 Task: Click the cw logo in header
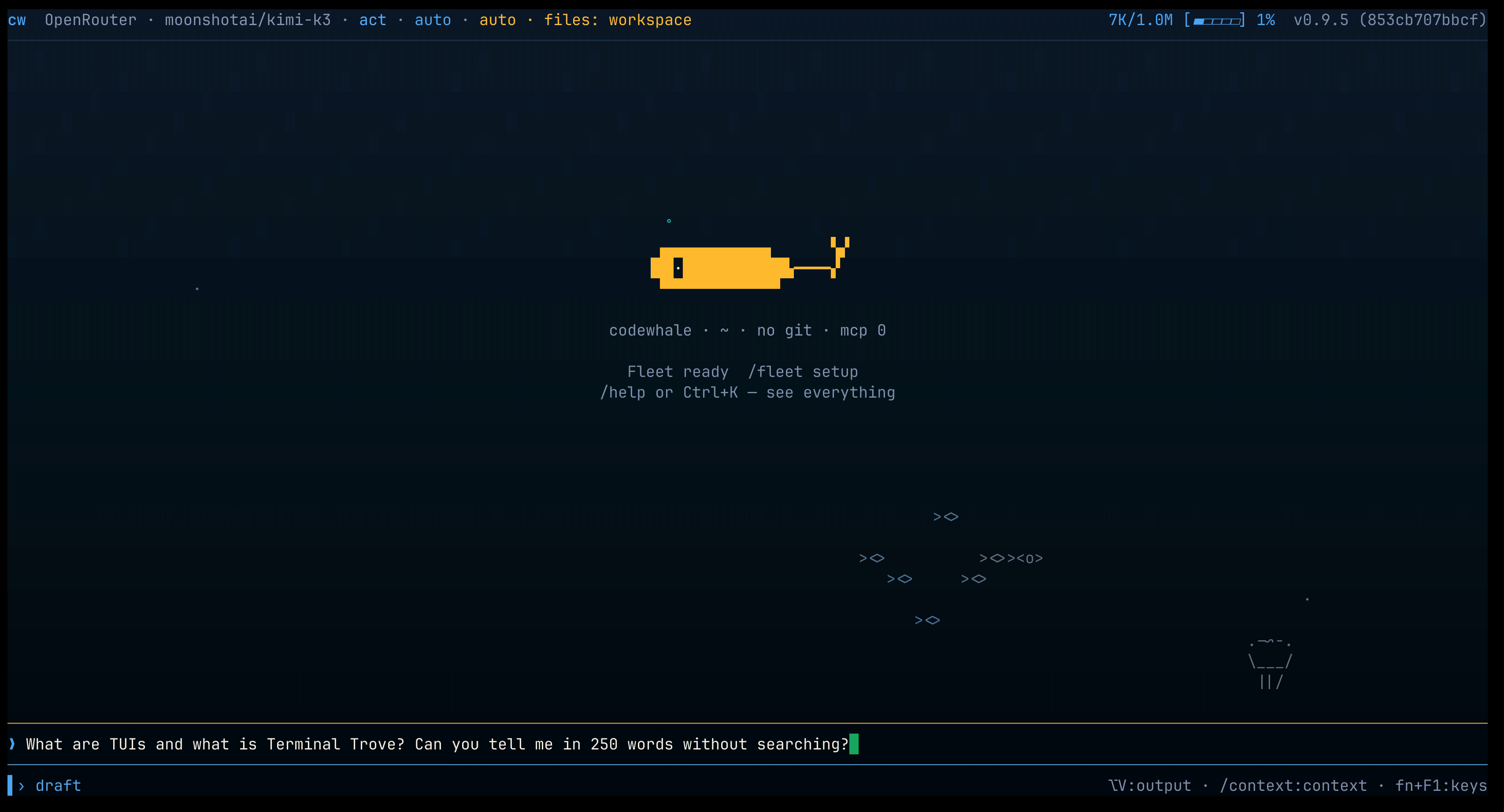click(x=17, y=20)
